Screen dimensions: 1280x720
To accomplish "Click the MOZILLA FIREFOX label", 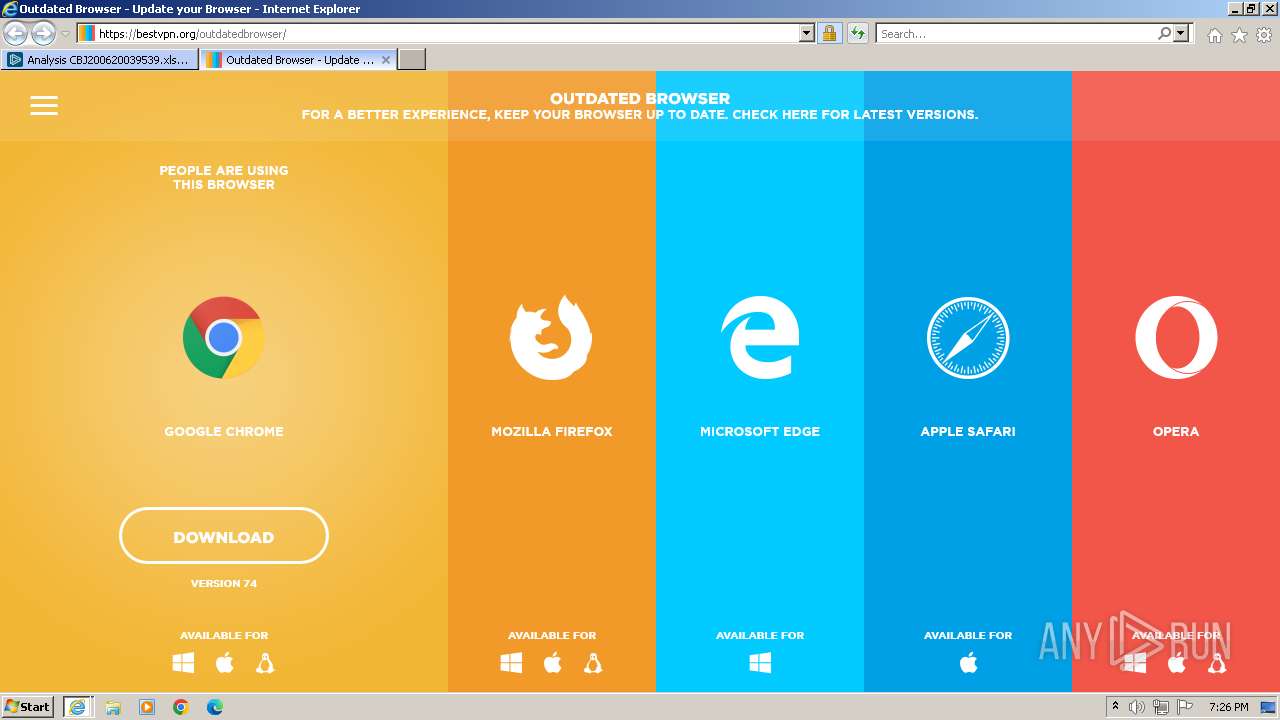I will (x=552, y=432).
